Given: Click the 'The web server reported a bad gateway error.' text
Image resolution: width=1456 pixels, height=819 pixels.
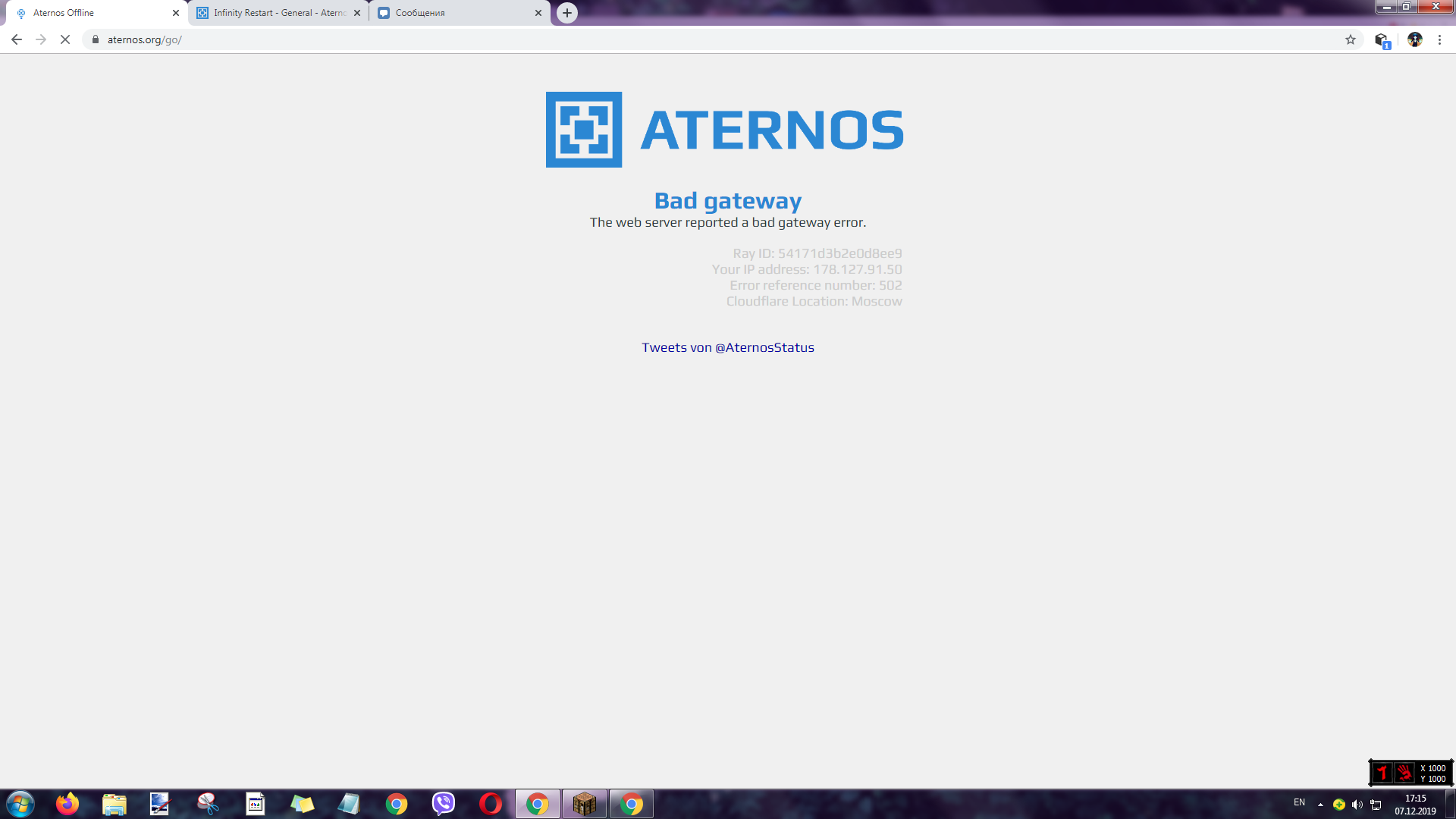Looking at the screenshot, I should click(728, 222).
